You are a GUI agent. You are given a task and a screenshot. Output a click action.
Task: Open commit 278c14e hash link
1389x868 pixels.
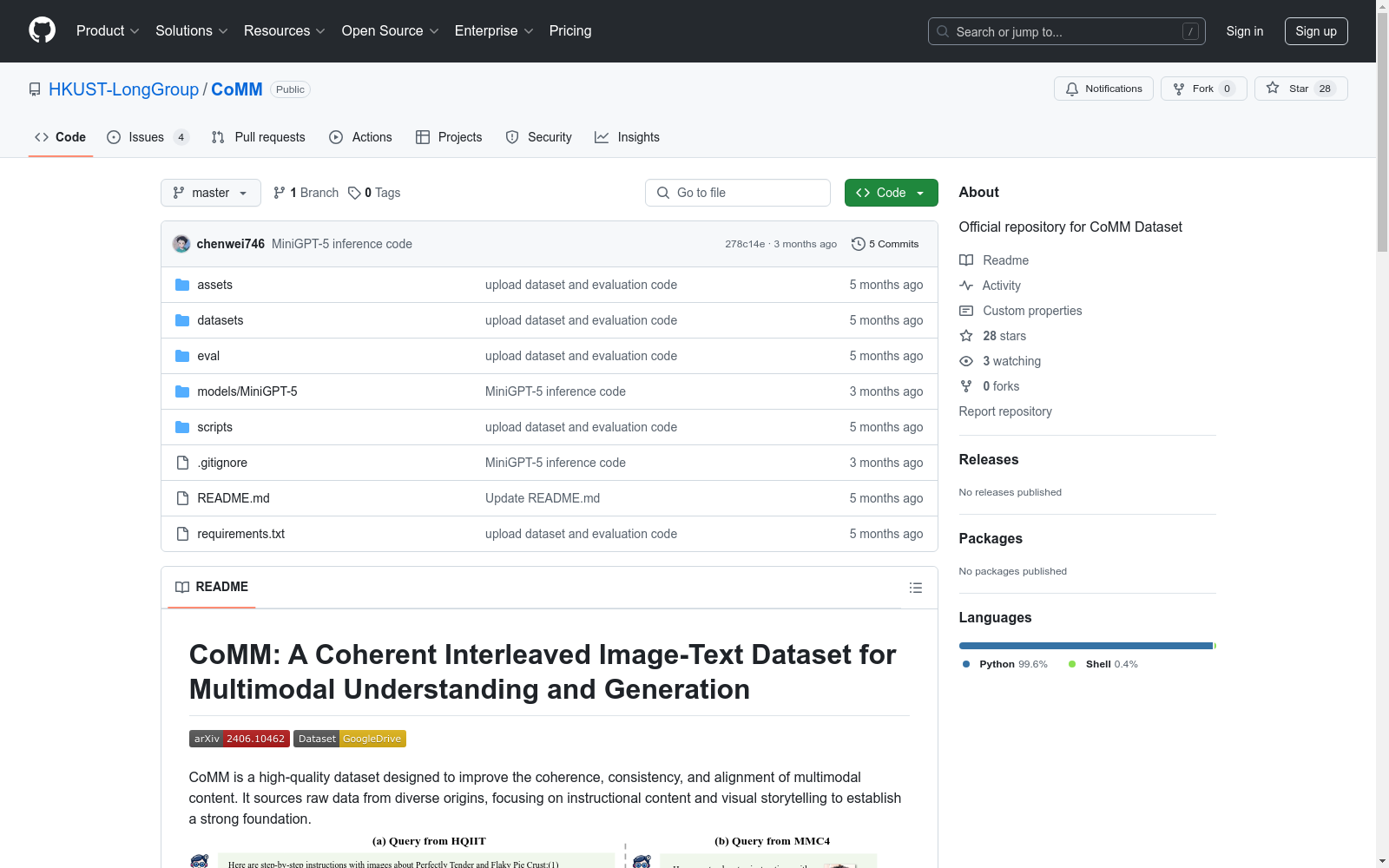[745, 244]
